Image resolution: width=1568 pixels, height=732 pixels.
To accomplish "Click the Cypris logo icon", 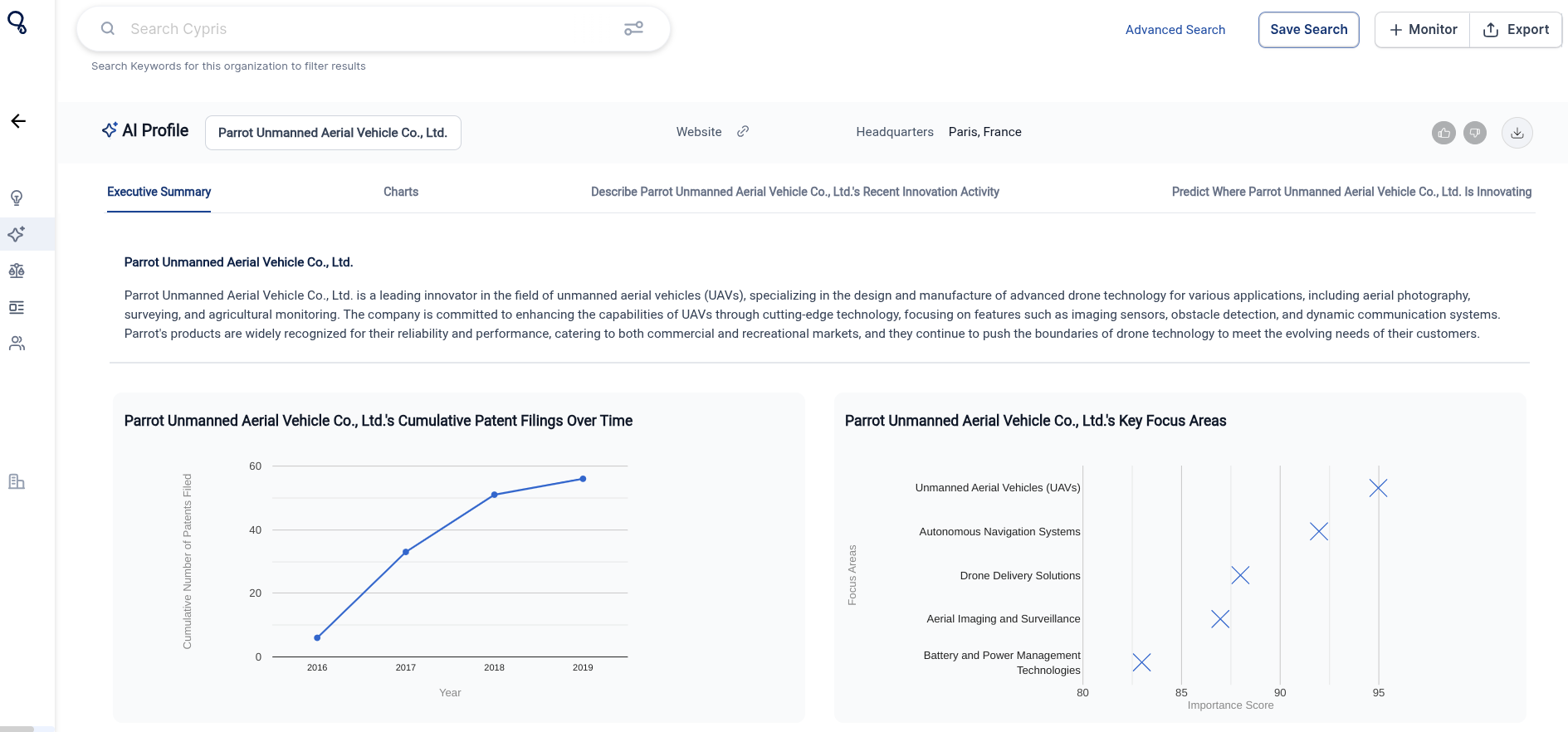I will click(x=17, y=22).
